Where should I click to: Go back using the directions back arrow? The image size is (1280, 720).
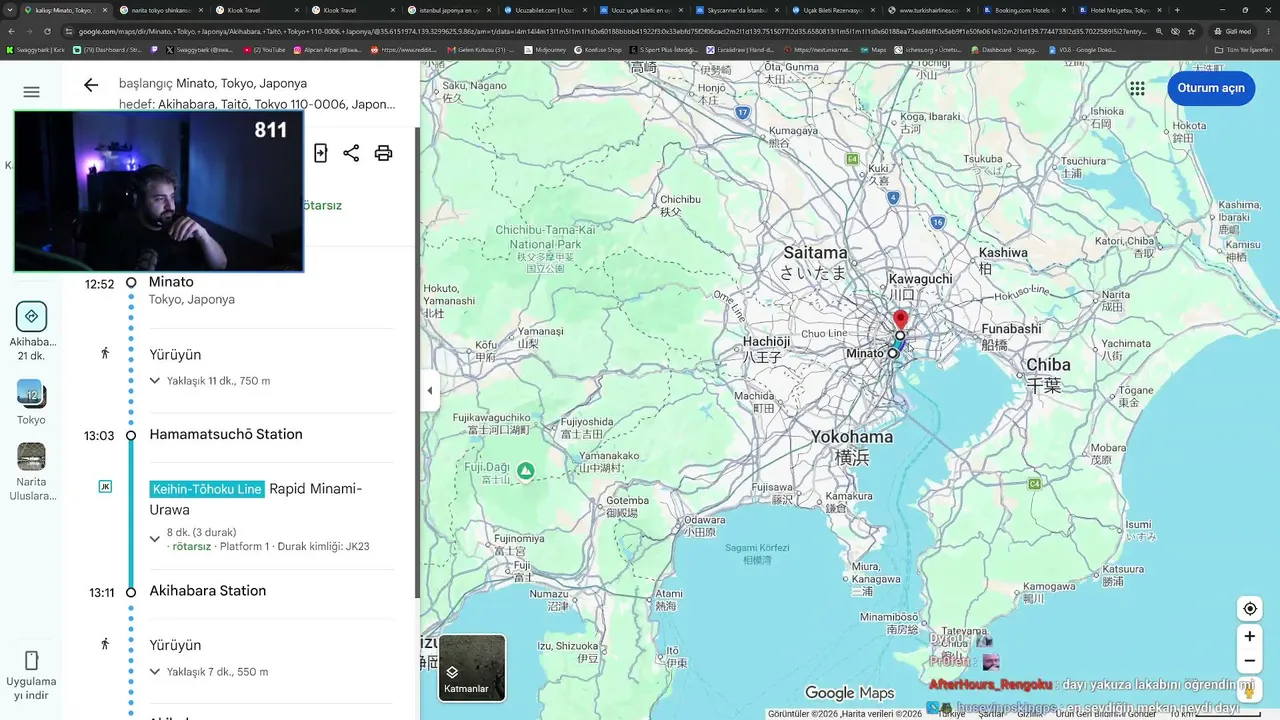(91, 85)
